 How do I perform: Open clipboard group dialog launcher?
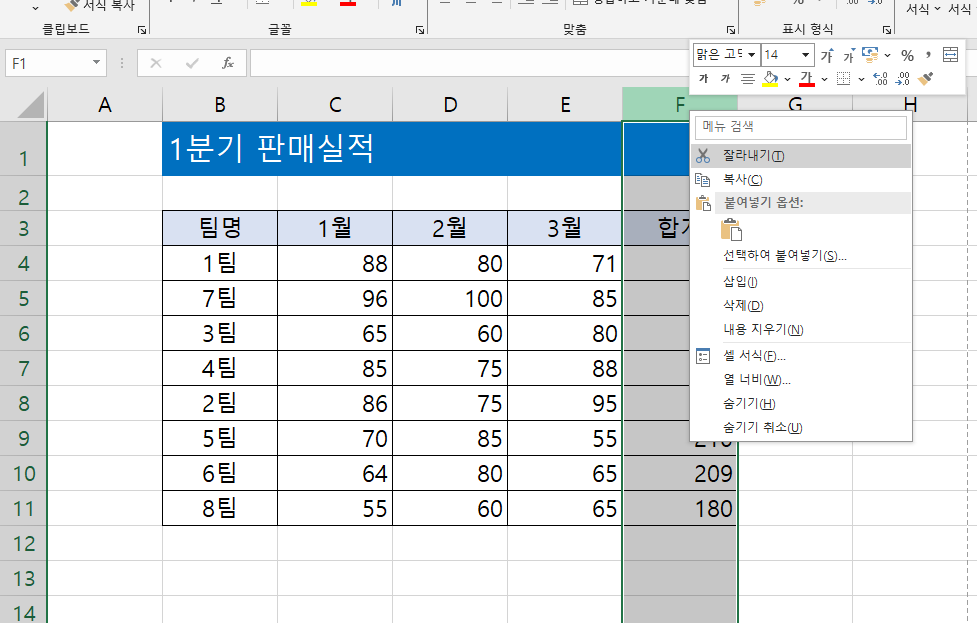[x=142, y=29]
